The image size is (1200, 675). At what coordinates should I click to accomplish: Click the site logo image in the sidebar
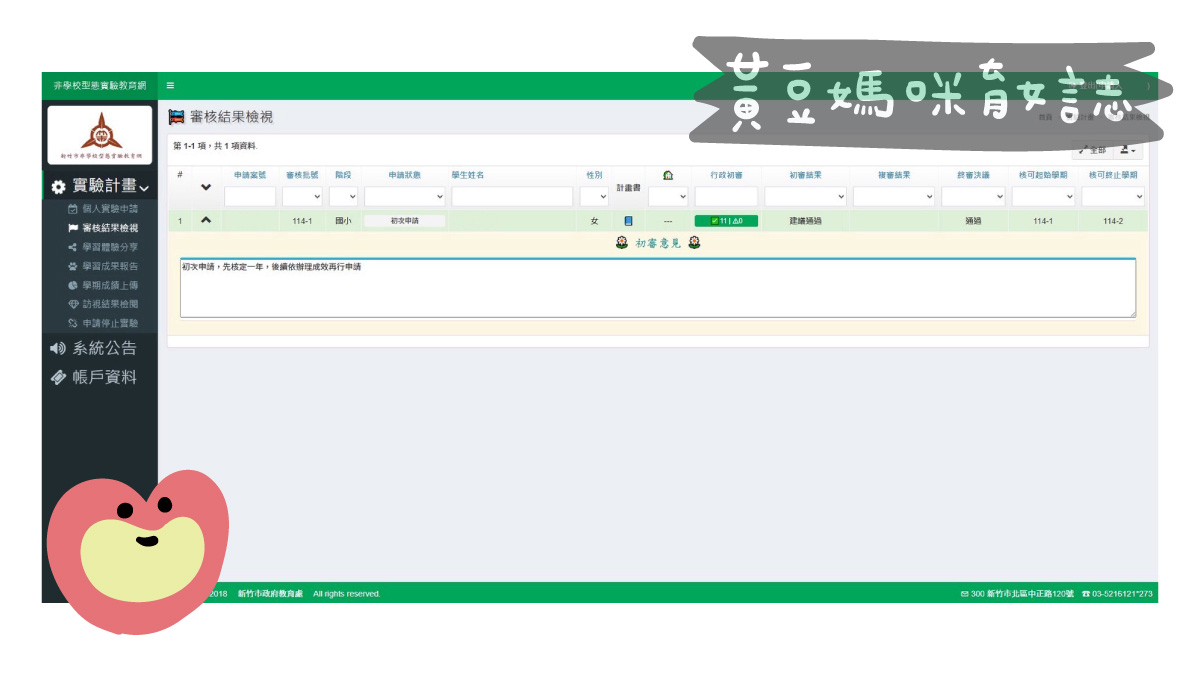click(100, 133)
